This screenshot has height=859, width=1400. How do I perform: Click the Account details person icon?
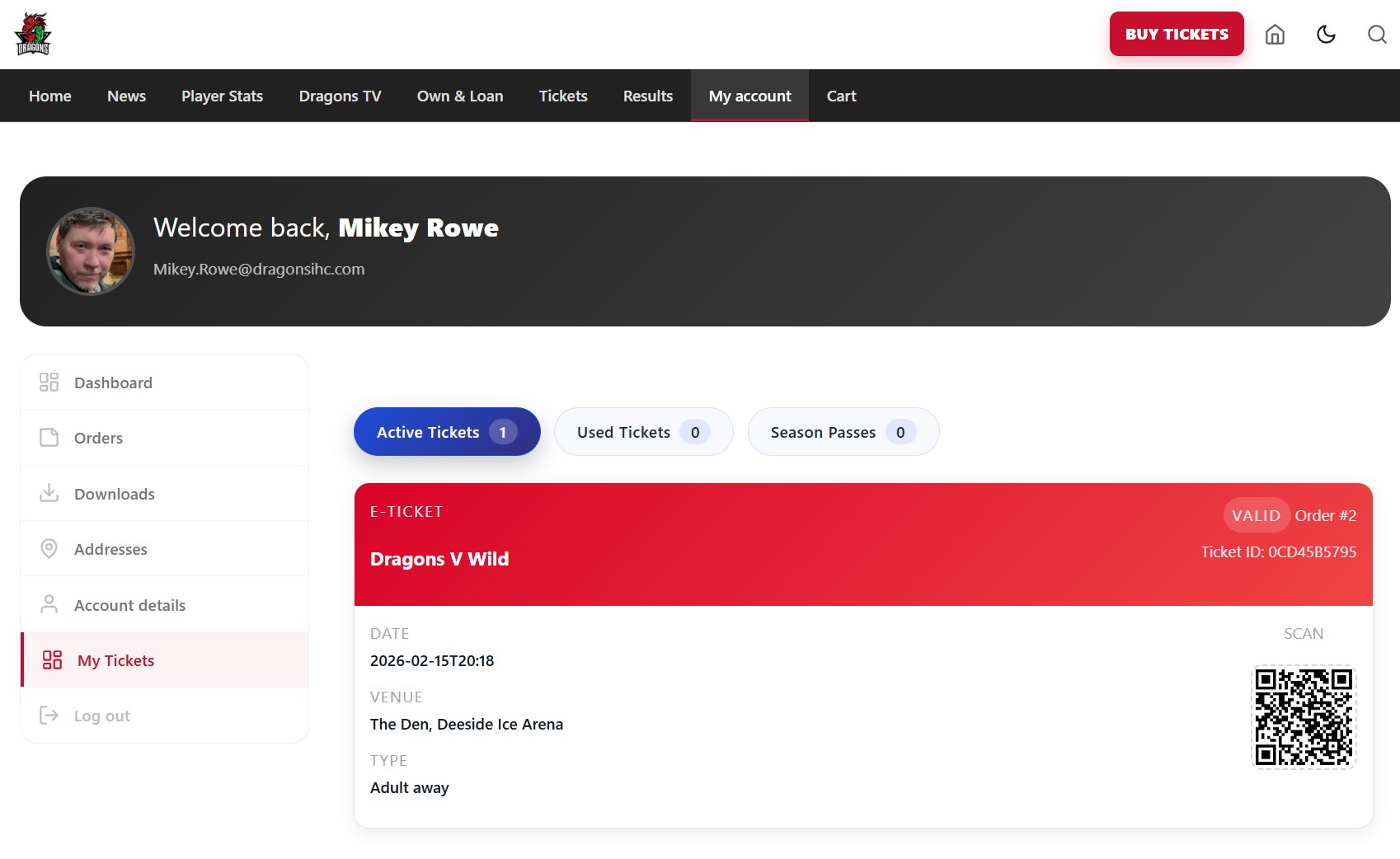coord(49,605)
